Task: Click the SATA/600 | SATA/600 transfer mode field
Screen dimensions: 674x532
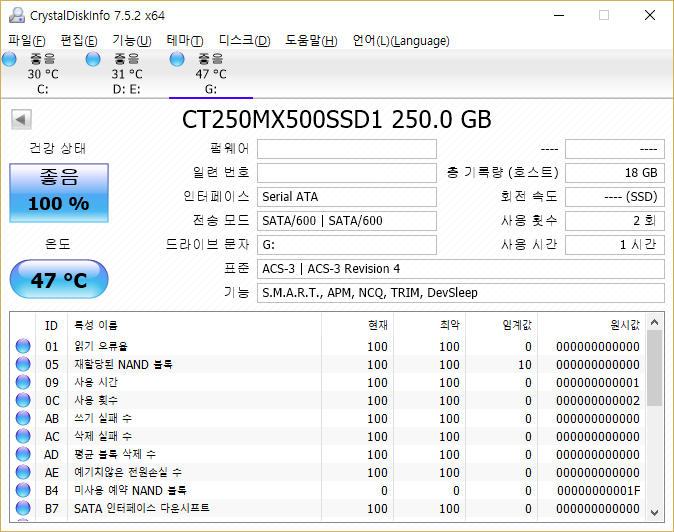Action: coord(347,221)
